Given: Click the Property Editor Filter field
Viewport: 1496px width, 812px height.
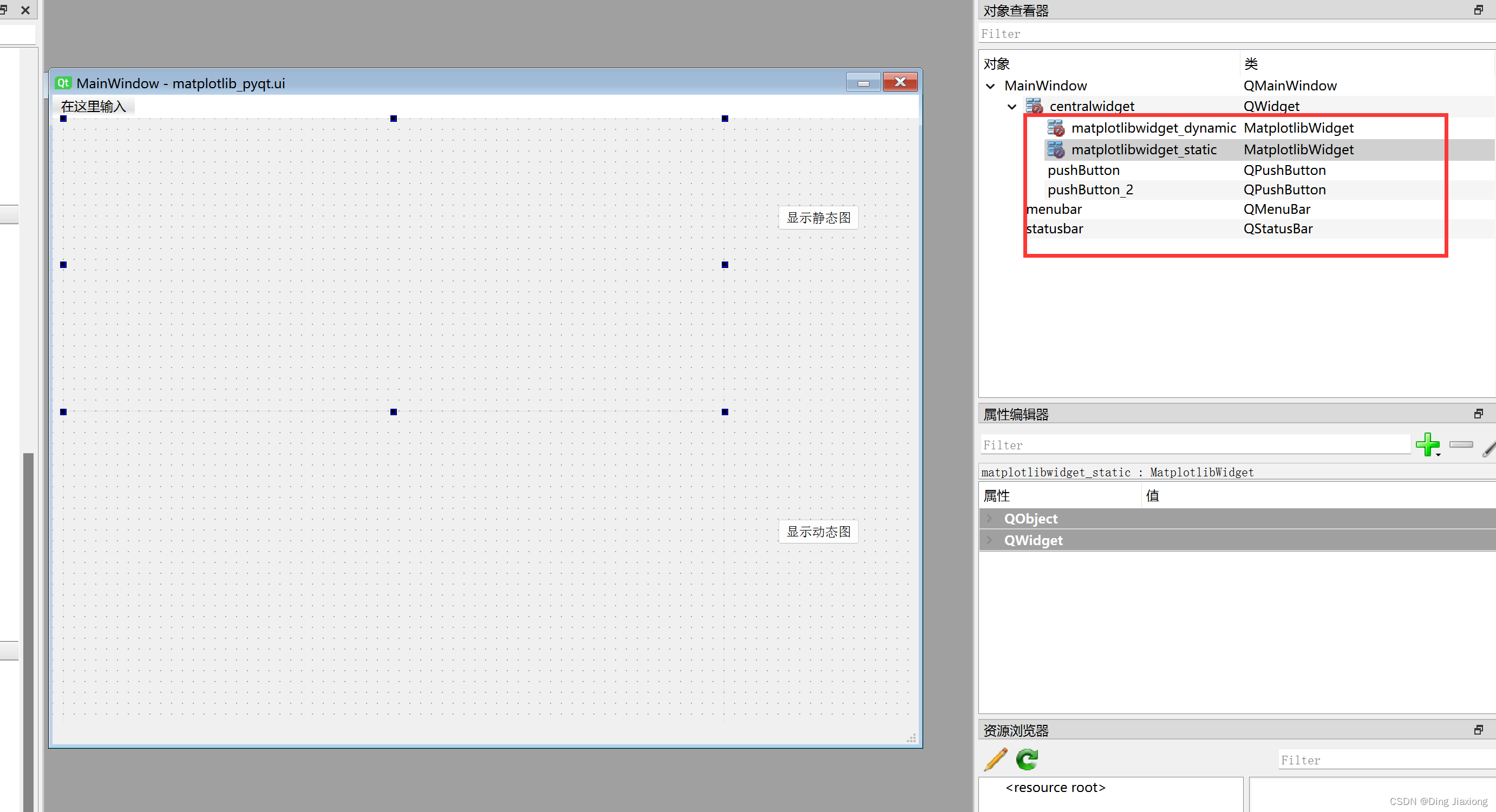Looking at the screenshot, I should [x=1195, y=445].
